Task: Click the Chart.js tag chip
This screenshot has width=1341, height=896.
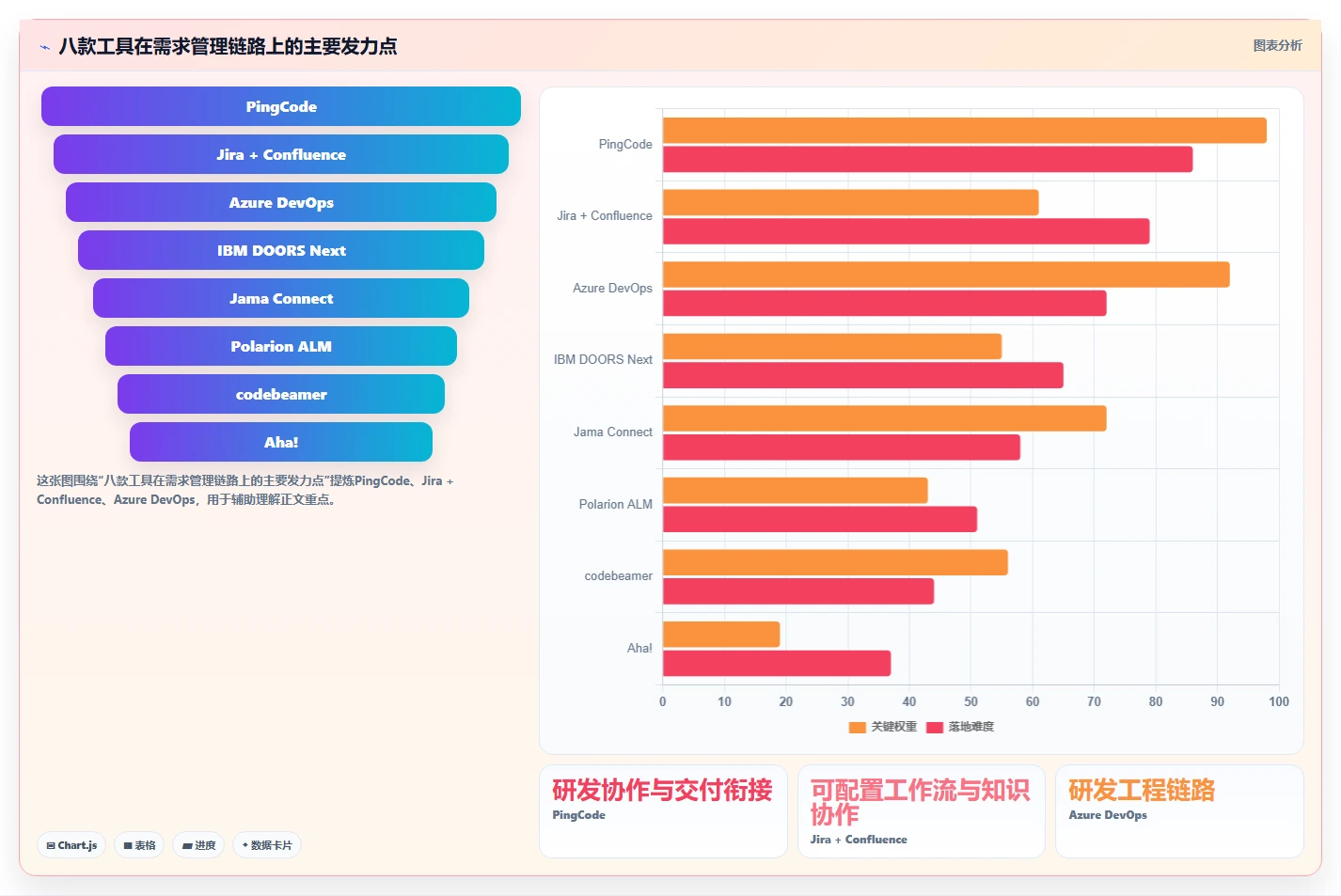Action: click(71, 845)
